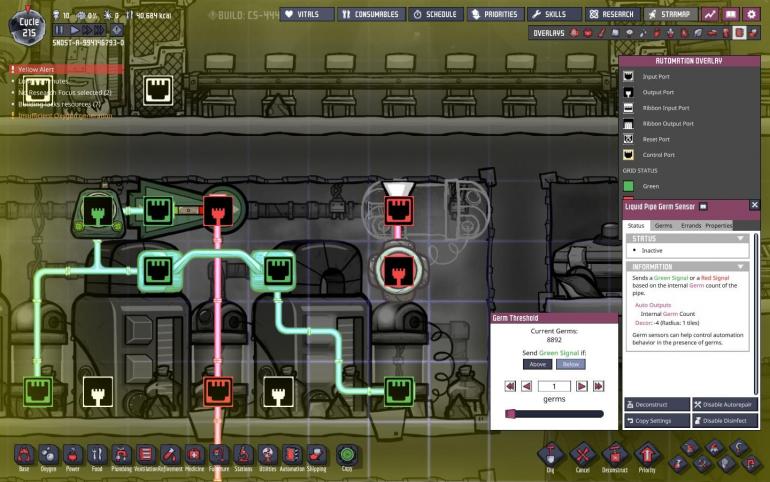770x482 pixels.
Task: Toggle the Materials overlay
Action: pos(615,33)
